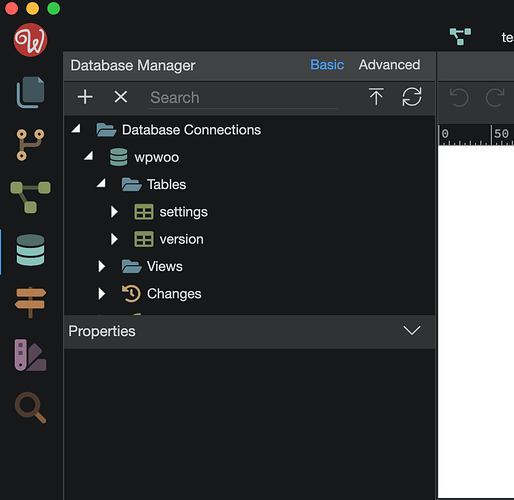
Task: Switch to the Basic tab
Action: point(327,65)
